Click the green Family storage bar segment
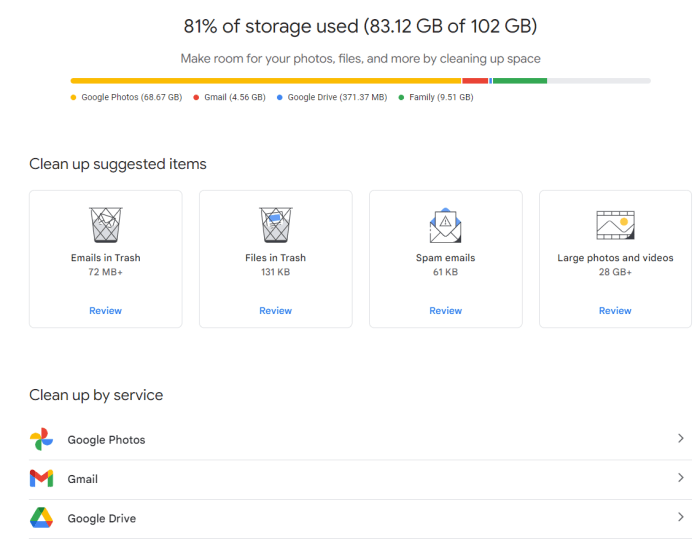 pos(520,81)
